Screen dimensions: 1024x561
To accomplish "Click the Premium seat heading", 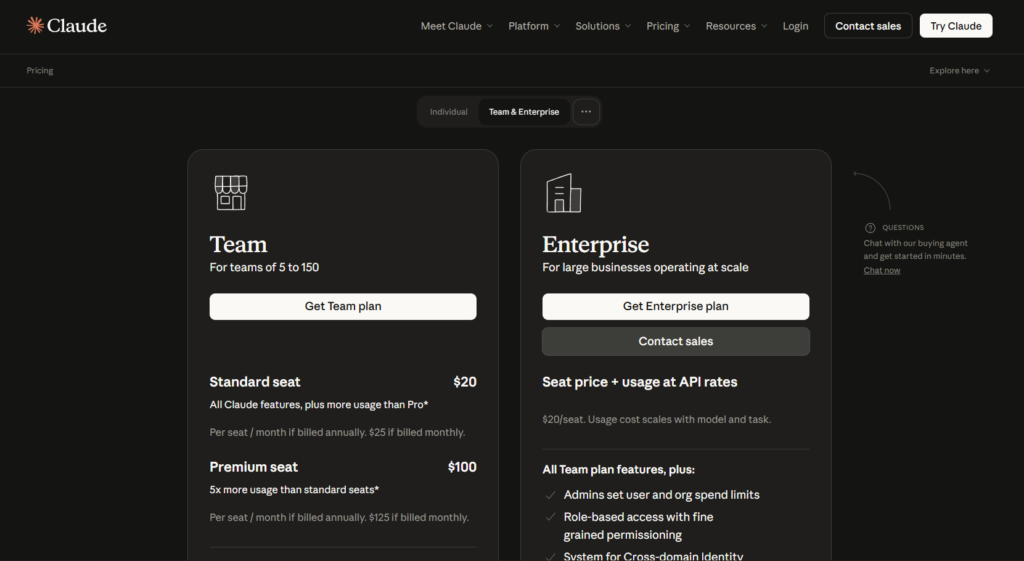I will [253, 467].
